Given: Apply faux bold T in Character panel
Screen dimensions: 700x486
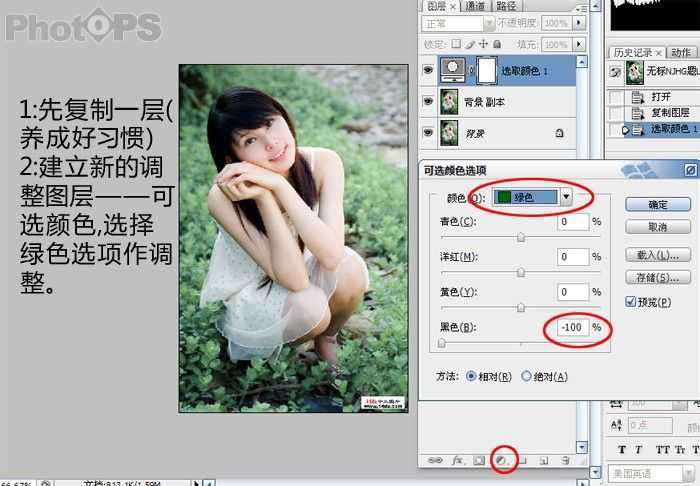Looking at the screenshot, I should pyautogui.click(x=622, y=450).
